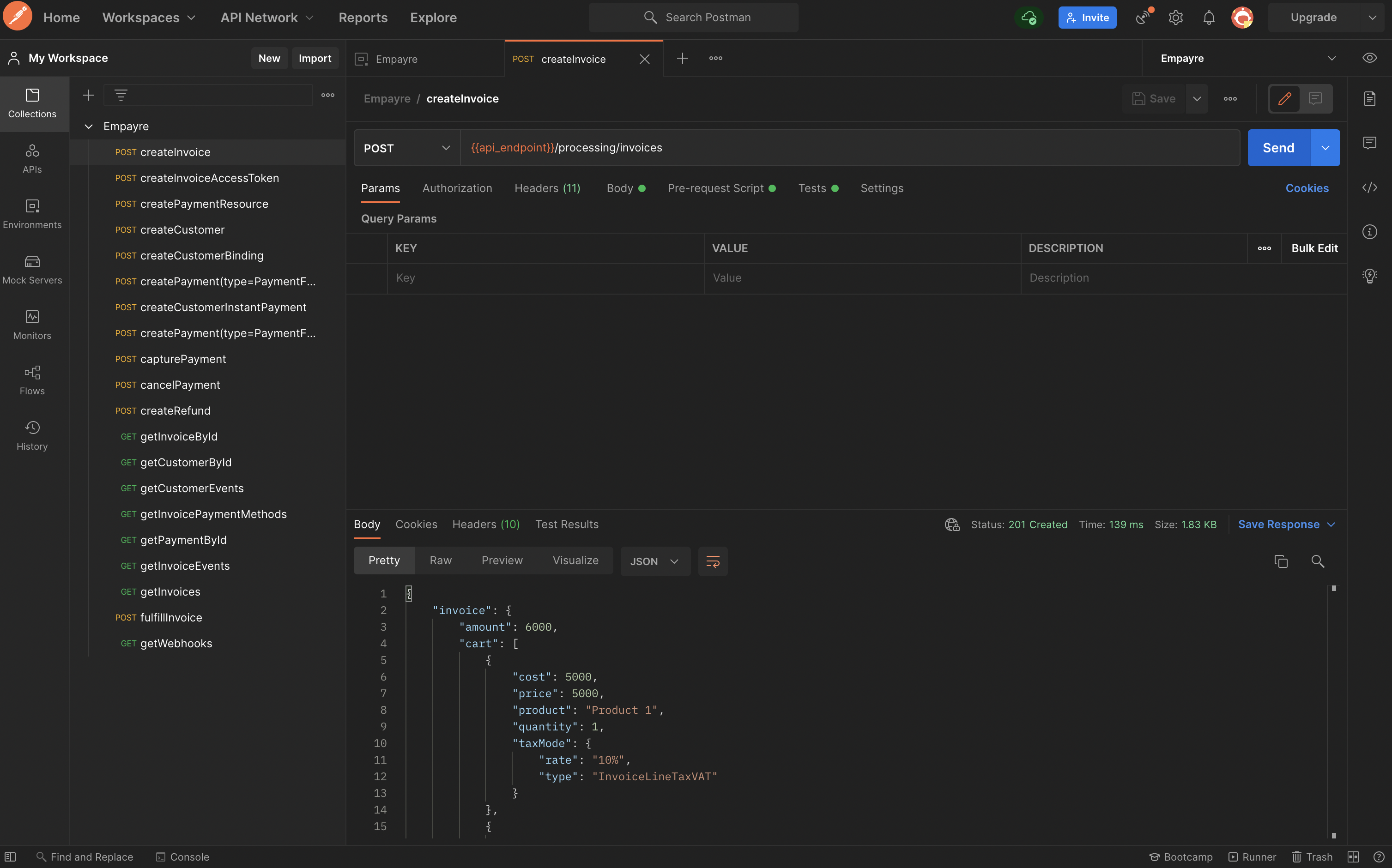Viewport: 1392px width, 868px height.
Task: Click the Send button
Action: pos(1278,148)
